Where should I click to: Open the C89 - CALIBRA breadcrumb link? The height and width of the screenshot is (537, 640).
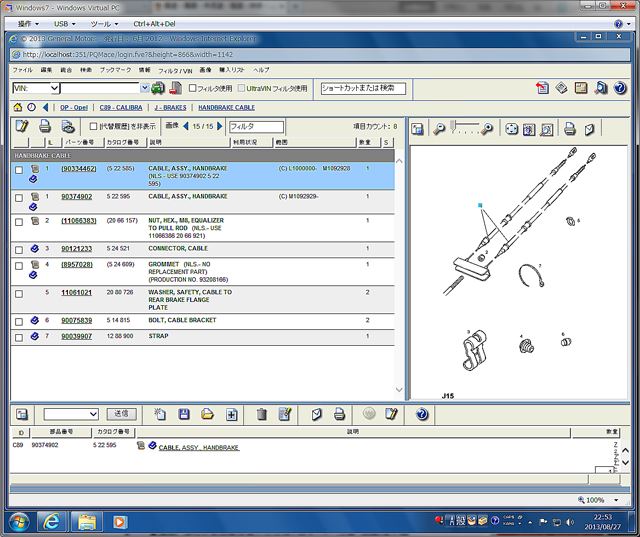121,107
